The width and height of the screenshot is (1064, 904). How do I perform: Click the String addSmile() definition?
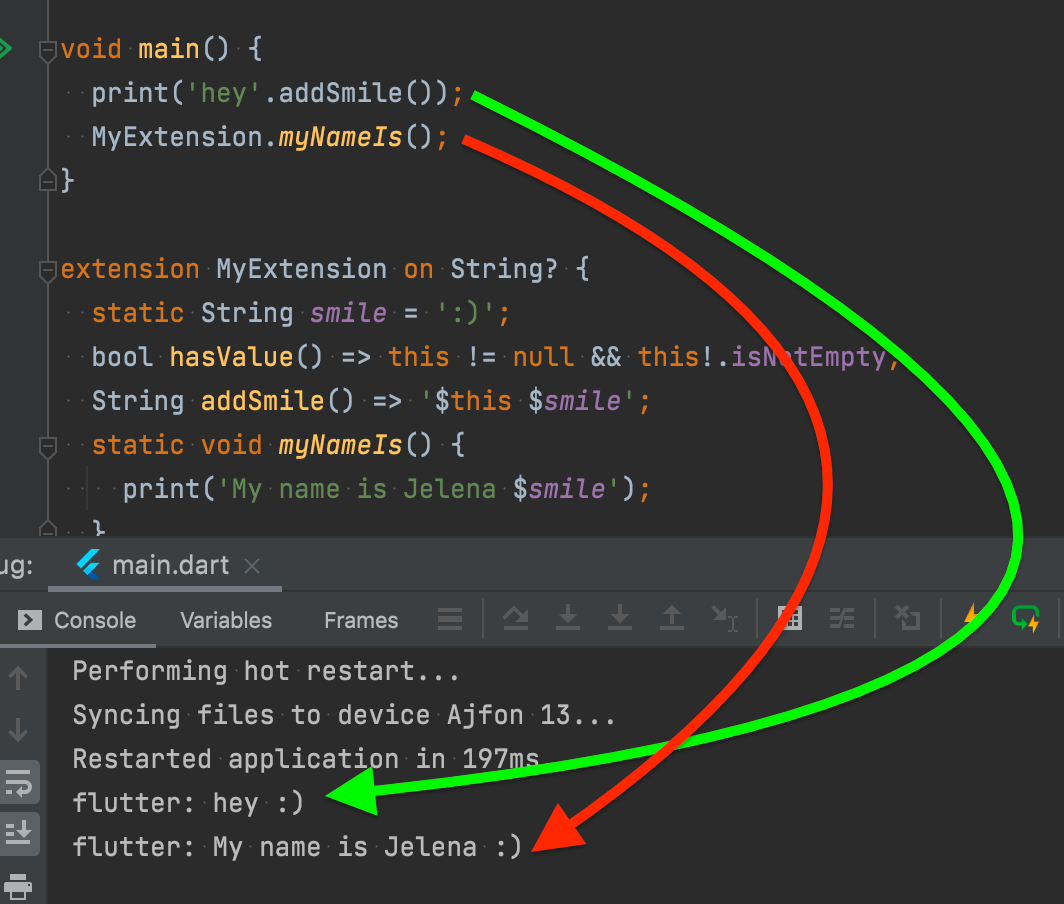(371, 401)
